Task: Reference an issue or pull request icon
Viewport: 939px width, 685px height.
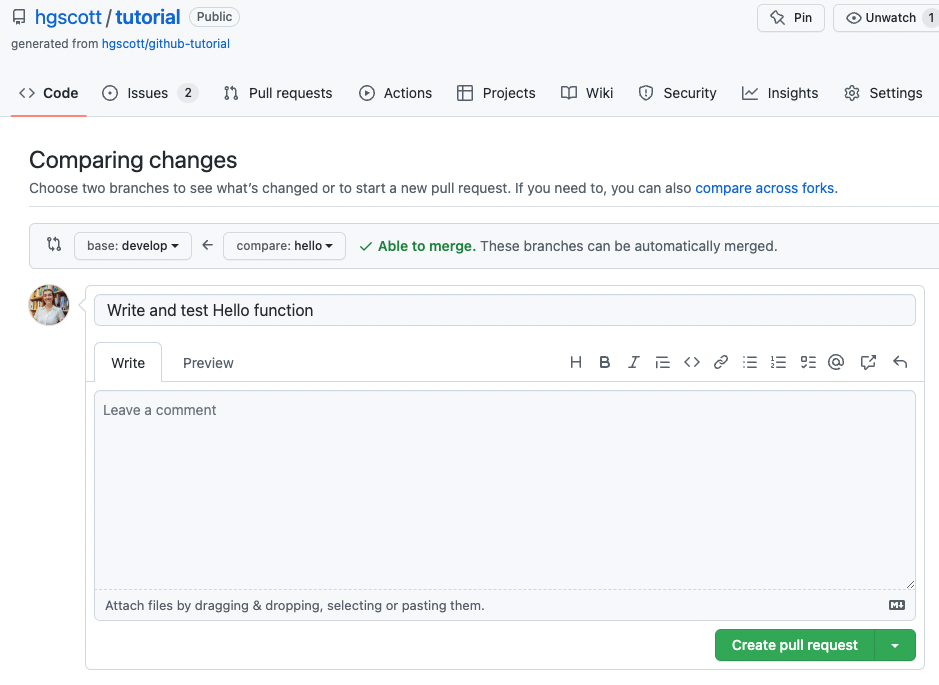Action: (x=868, y=362)
